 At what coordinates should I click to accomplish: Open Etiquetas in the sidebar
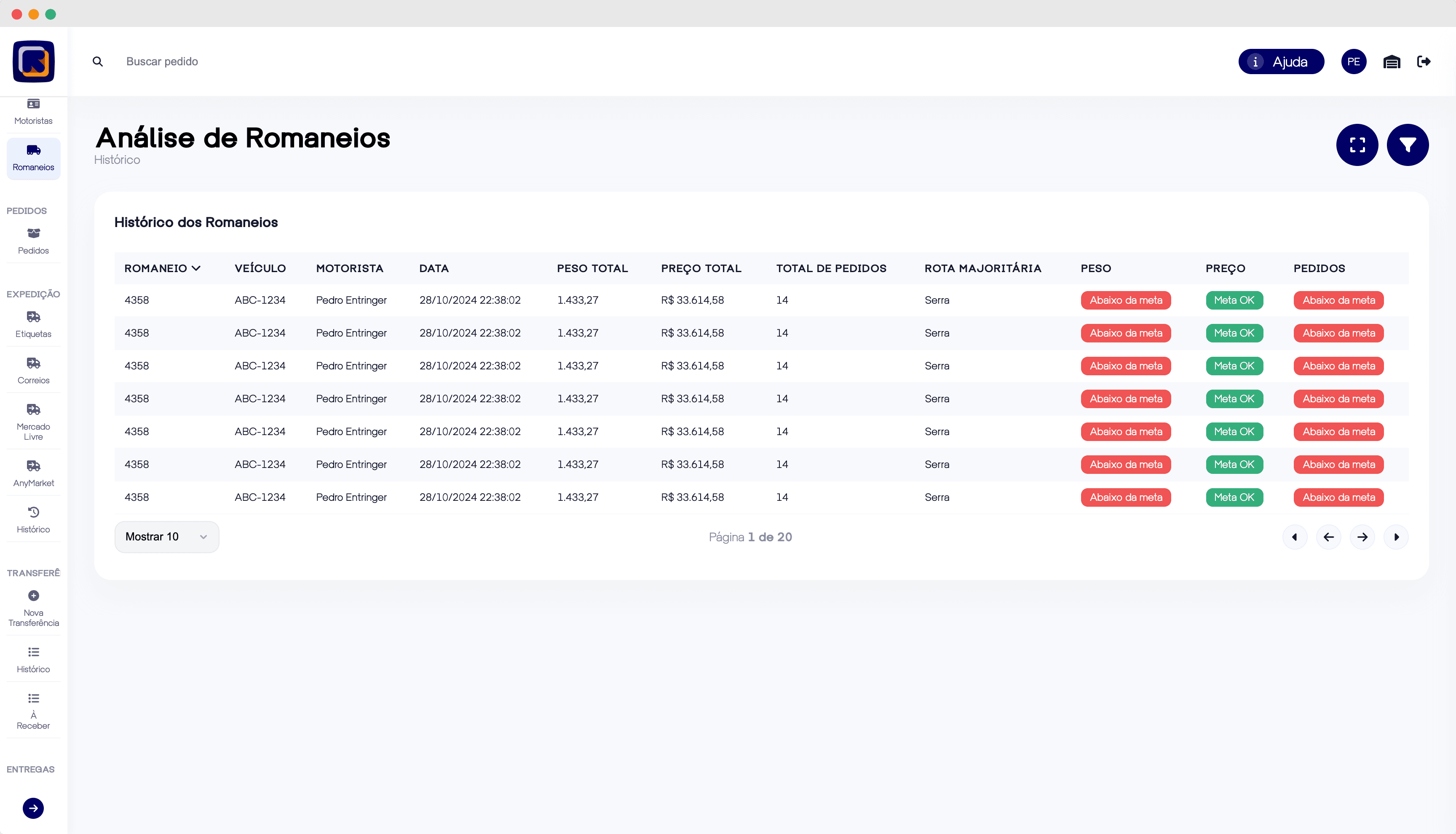point(33,324)
